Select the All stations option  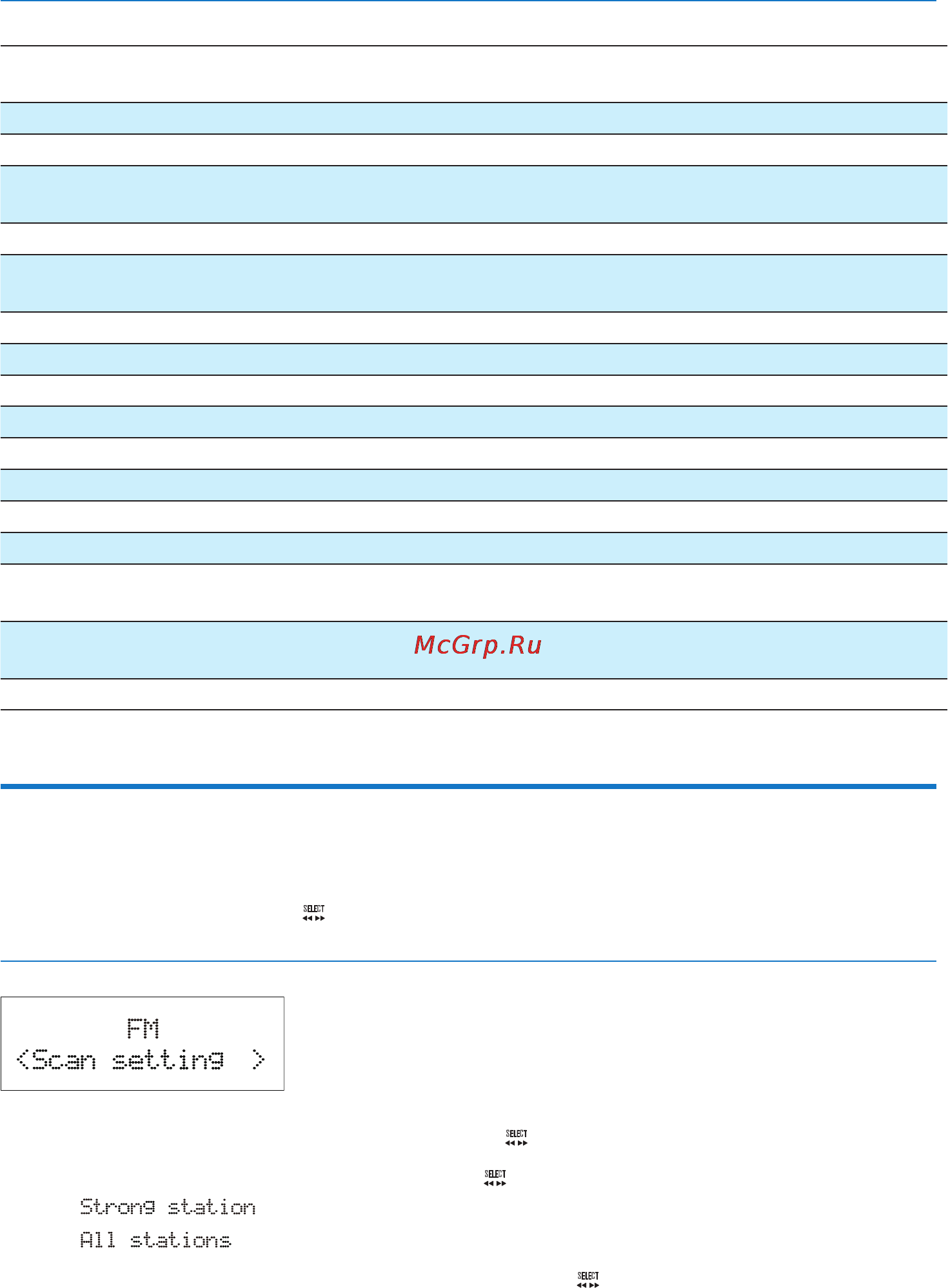pyautogui.click(x=155, y=1240)
